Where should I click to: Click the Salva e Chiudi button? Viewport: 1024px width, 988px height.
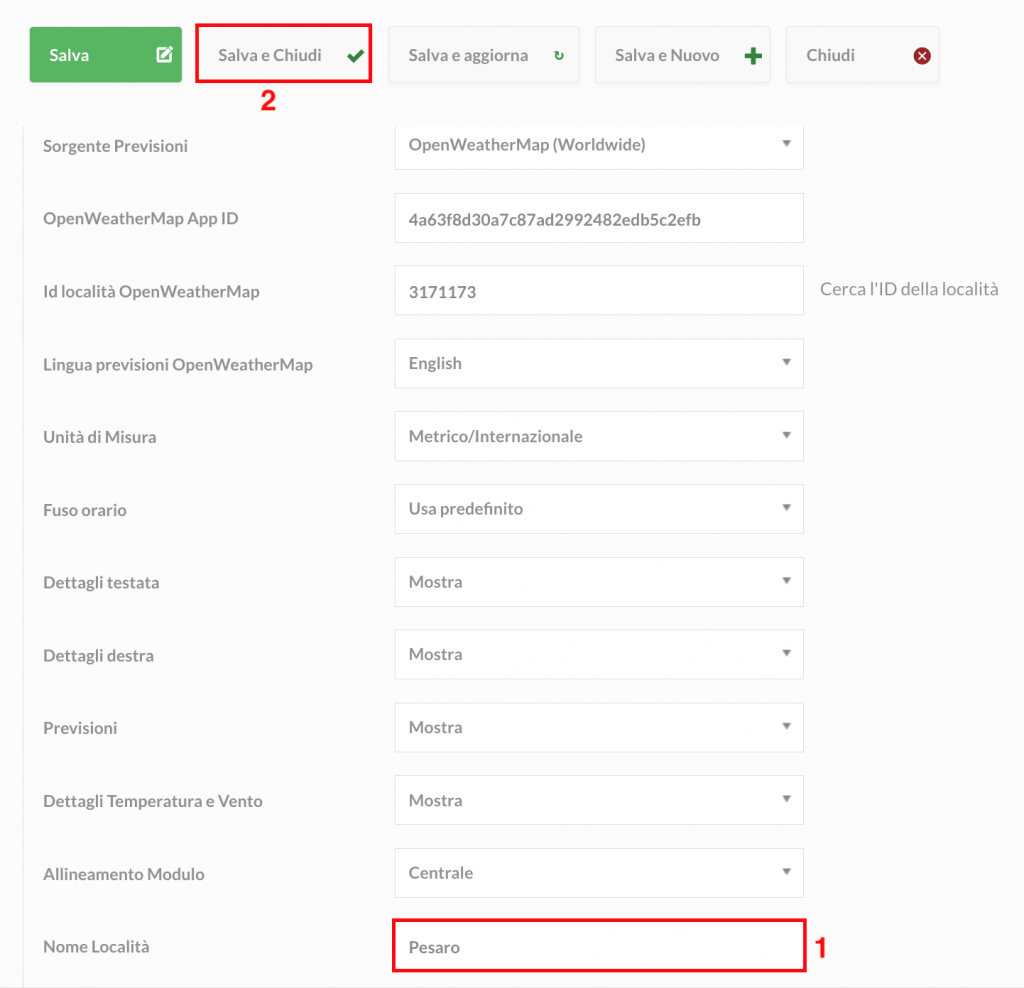(283, 55)
